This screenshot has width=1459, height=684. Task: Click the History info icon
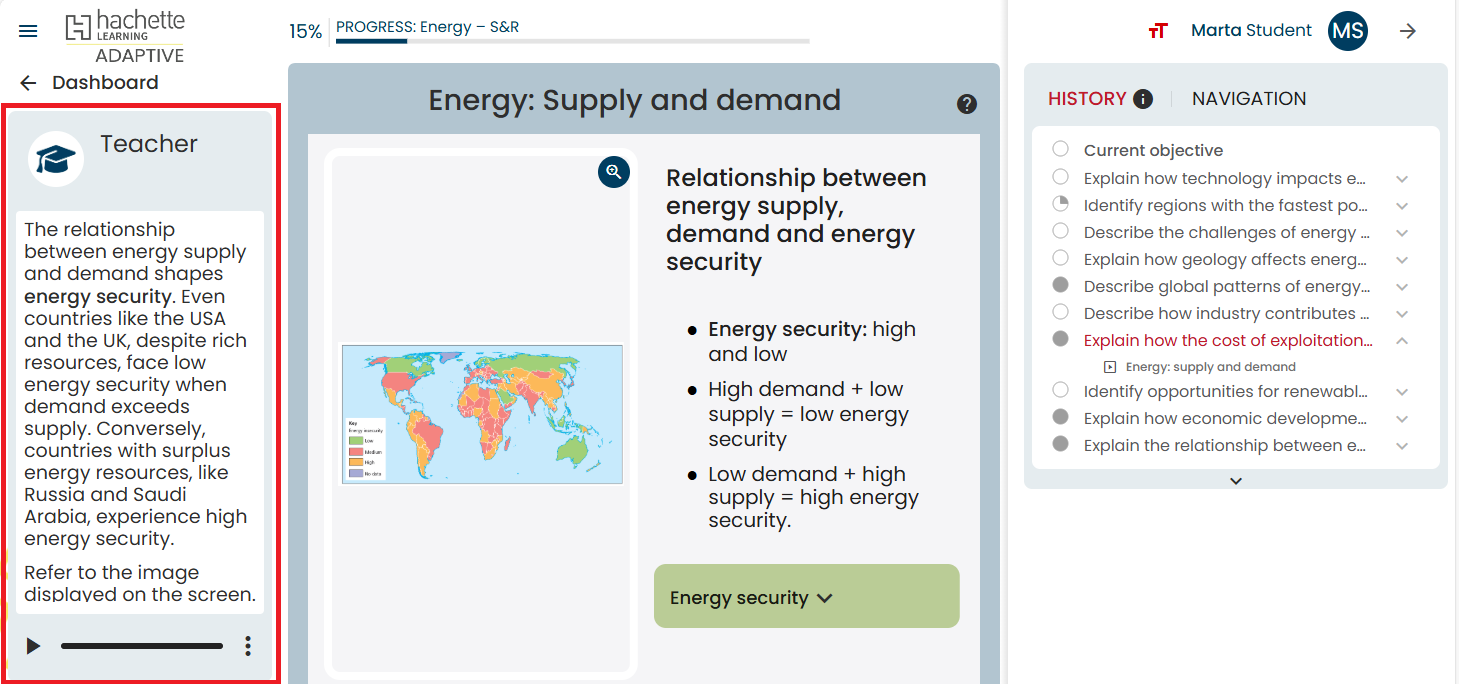pyautogui.click(x=1143, y=99)
